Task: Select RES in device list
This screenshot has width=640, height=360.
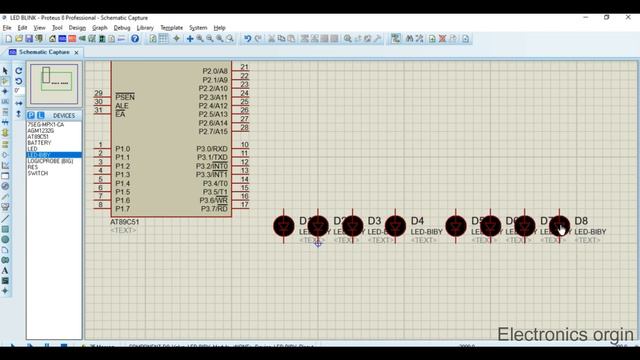Action: (33, 167)
